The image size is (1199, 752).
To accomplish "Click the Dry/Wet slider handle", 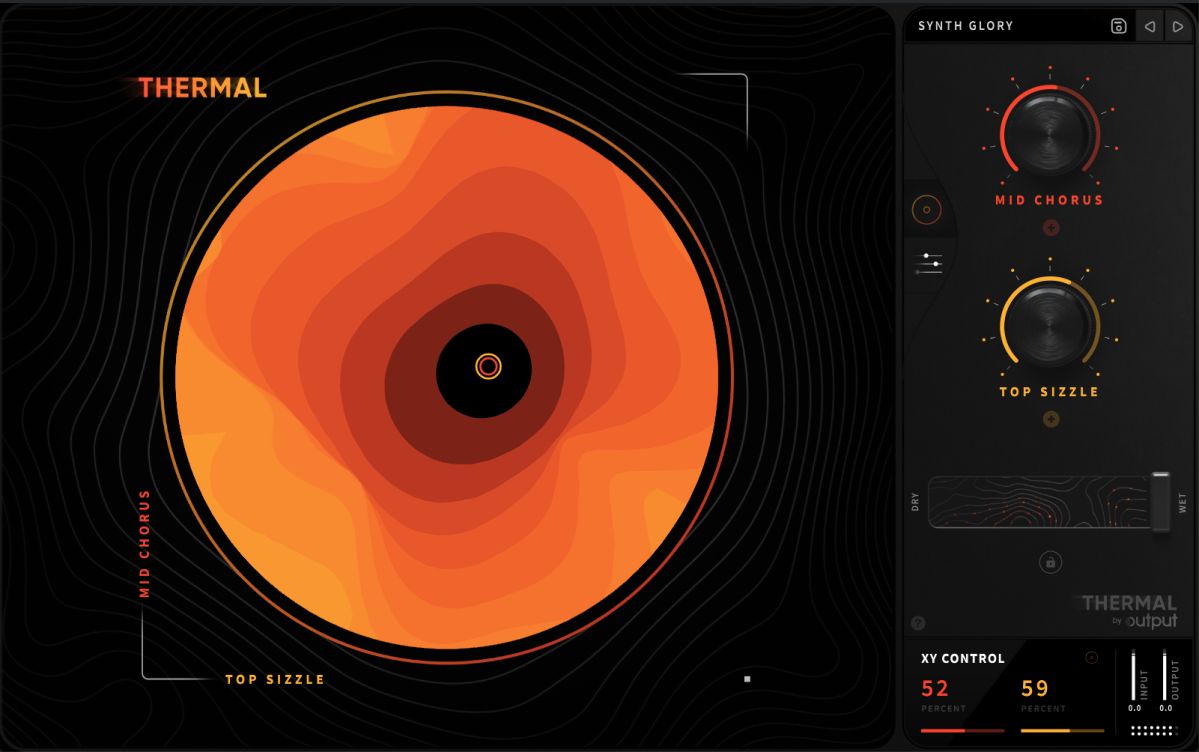I will pos(1160,502).
